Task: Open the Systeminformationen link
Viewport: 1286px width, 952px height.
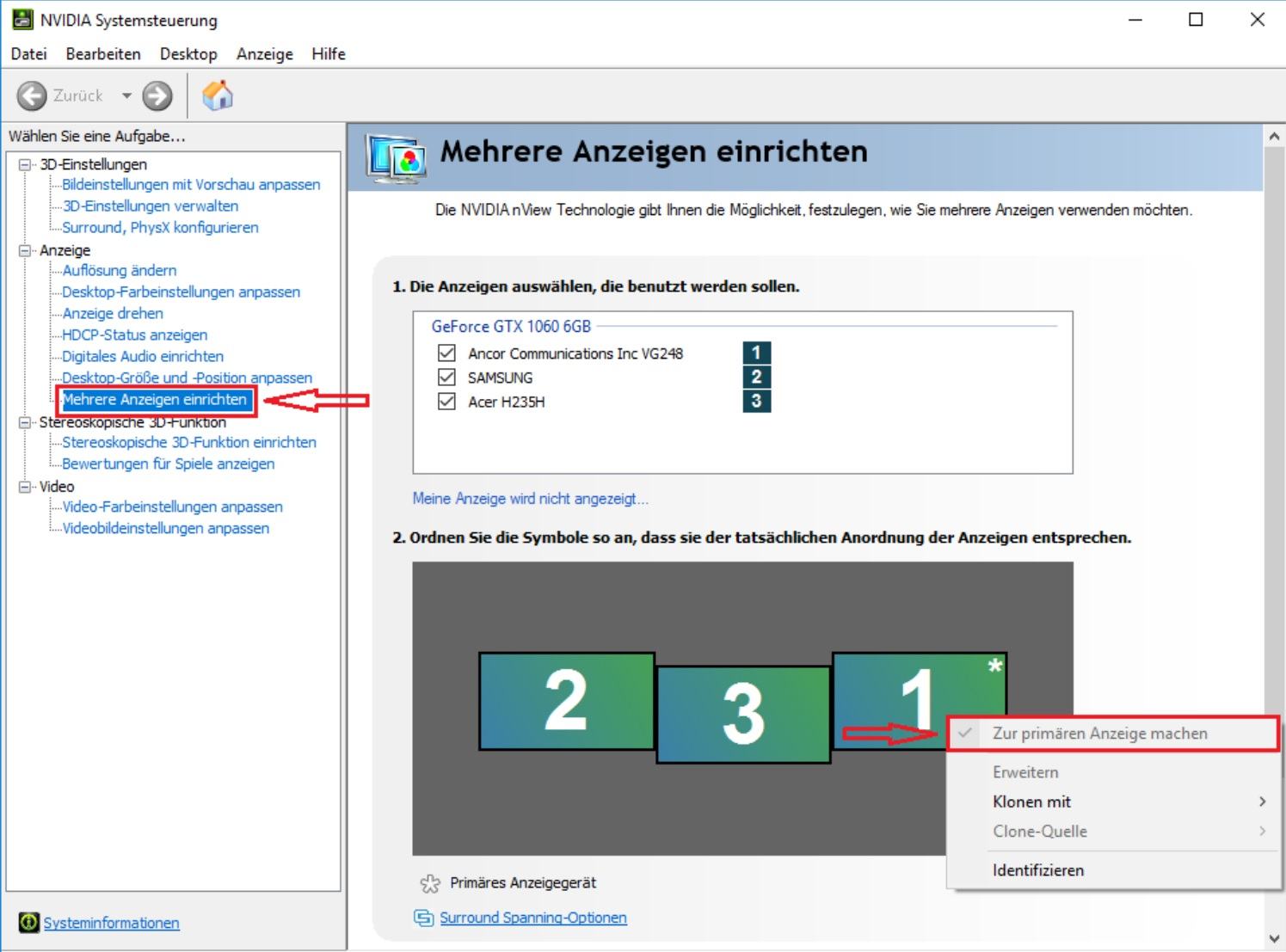Action: tap(111, 923)
